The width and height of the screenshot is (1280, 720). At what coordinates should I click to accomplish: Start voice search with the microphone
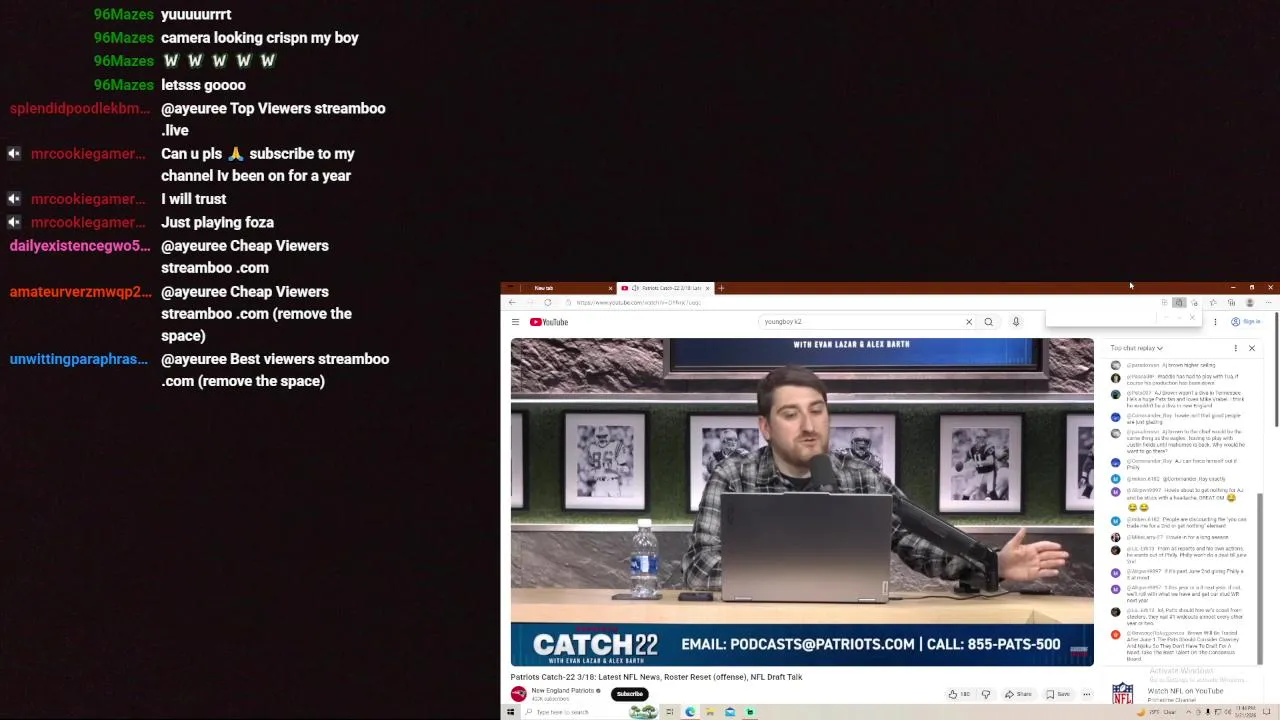pos(1016,322)
